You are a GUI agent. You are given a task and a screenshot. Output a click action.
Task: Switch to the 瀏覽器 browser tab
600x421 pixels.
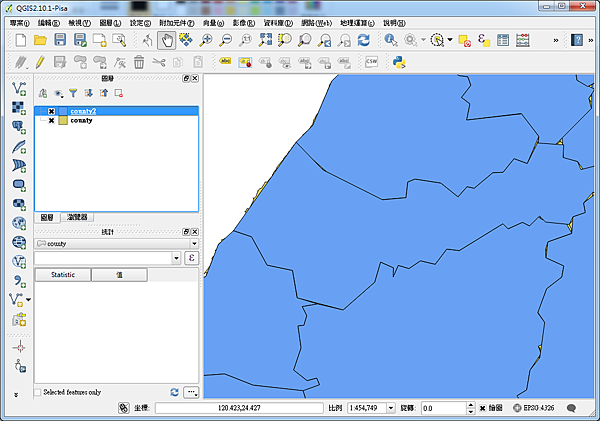point(76,217)
